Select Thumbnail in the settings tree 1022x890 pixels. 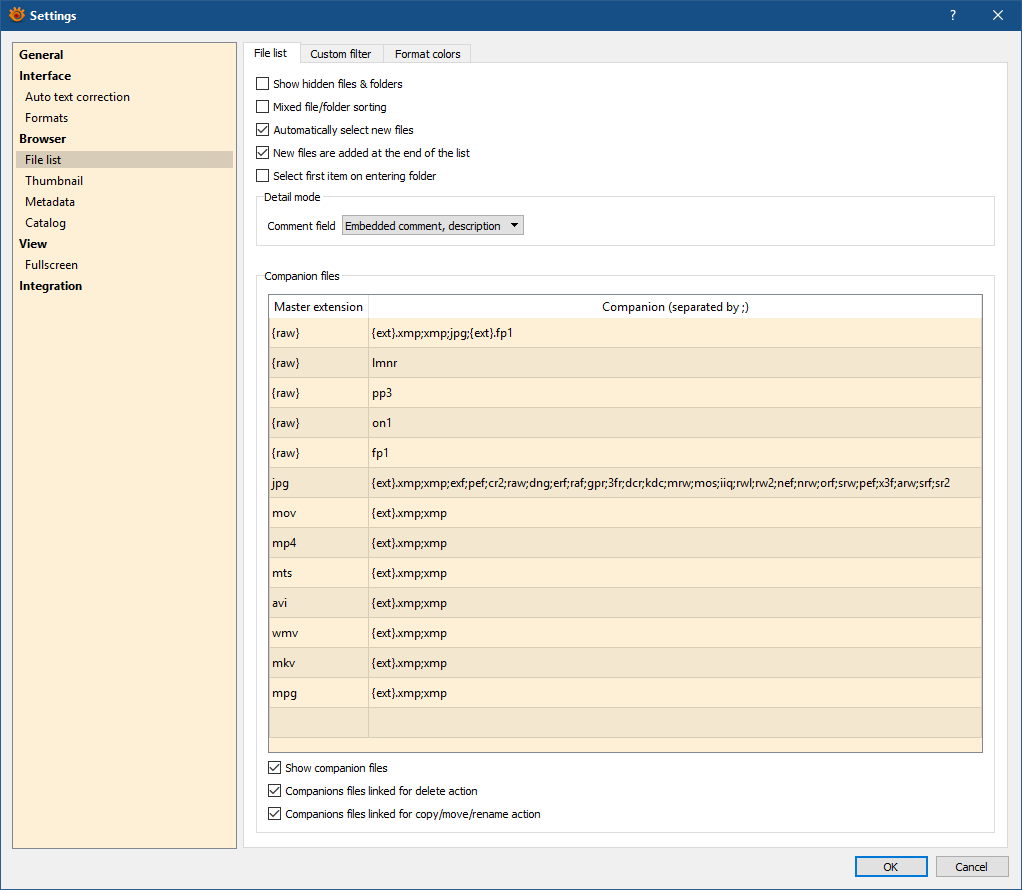coord(54,181)
